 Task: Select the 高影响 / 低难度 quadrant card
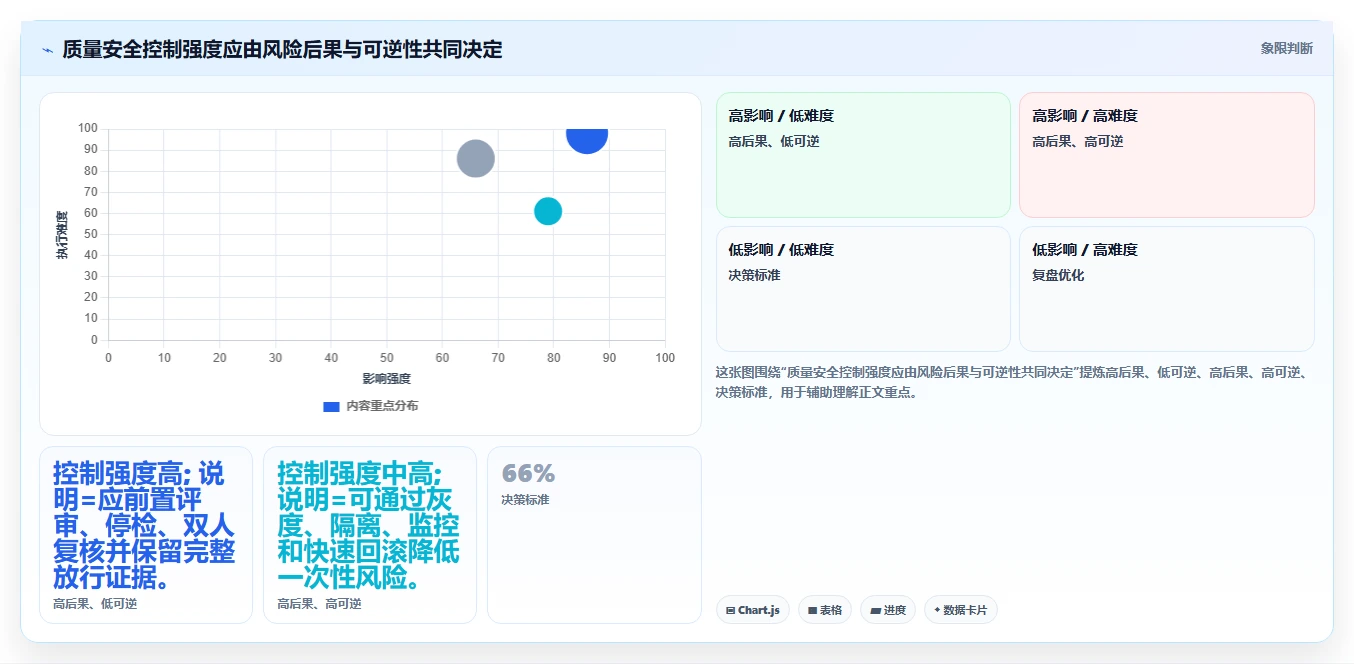click(x=863, y=155)
